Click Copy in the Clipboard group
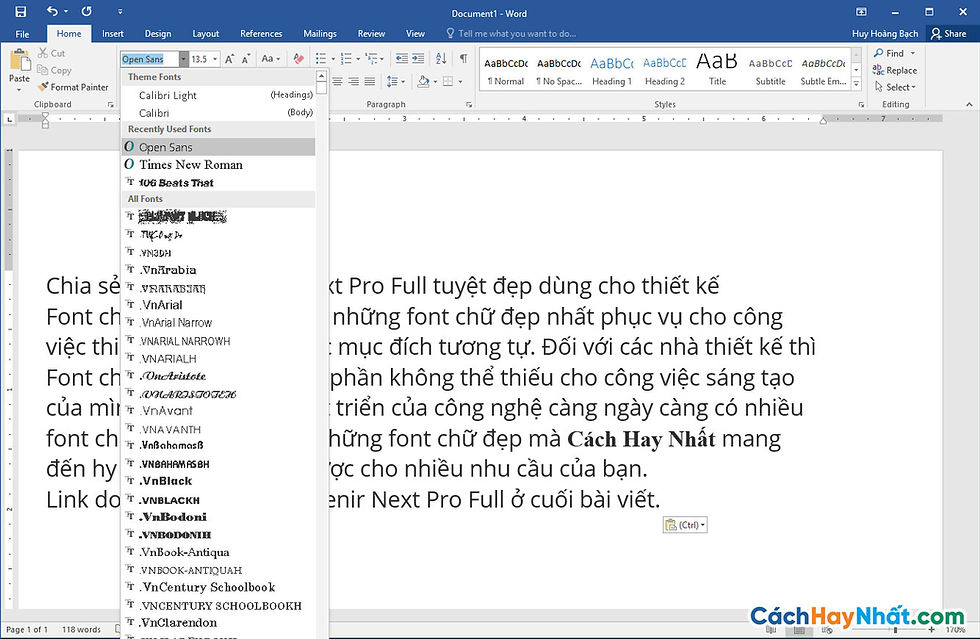 [x=54, y=70]
